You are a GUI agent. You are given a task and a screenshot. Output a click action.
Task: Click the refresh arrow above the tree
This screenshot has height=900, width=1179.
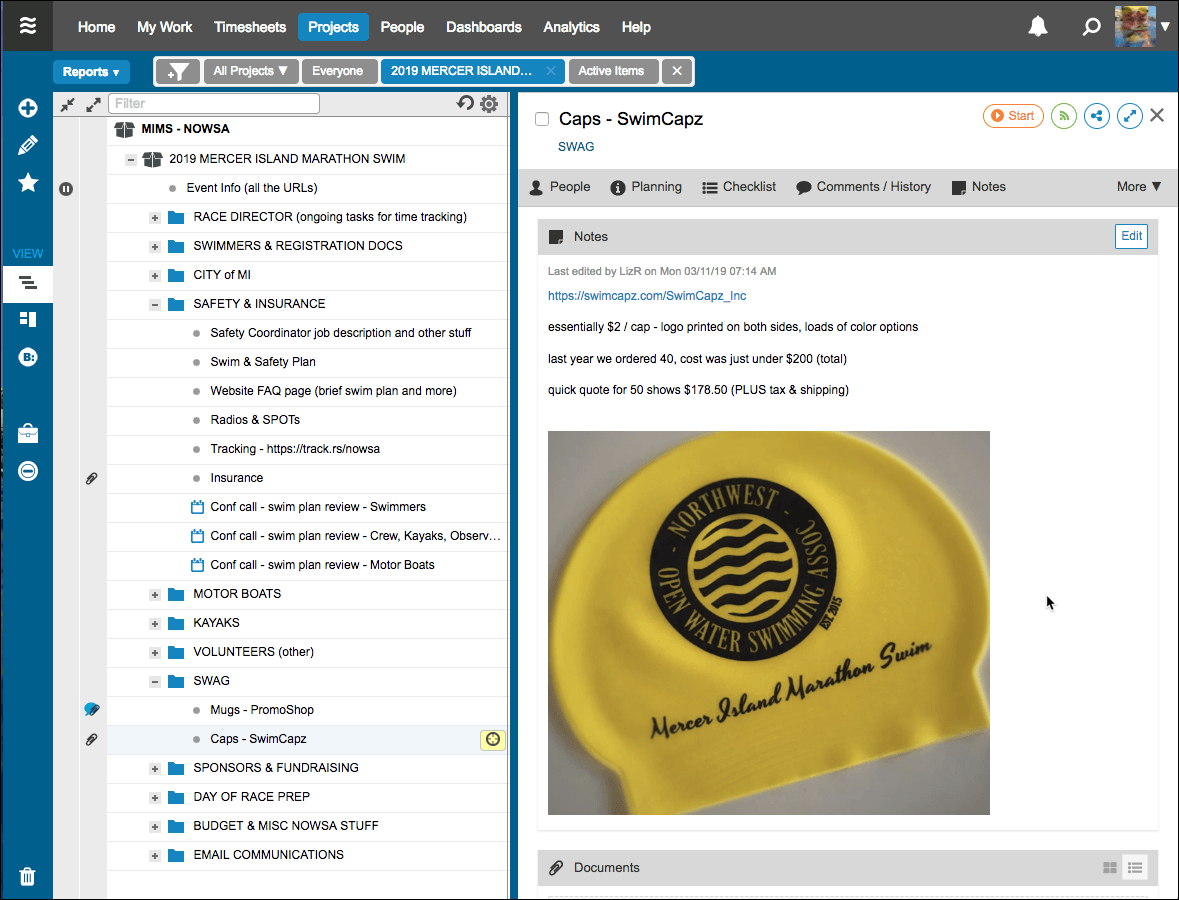tap(465, 103)
